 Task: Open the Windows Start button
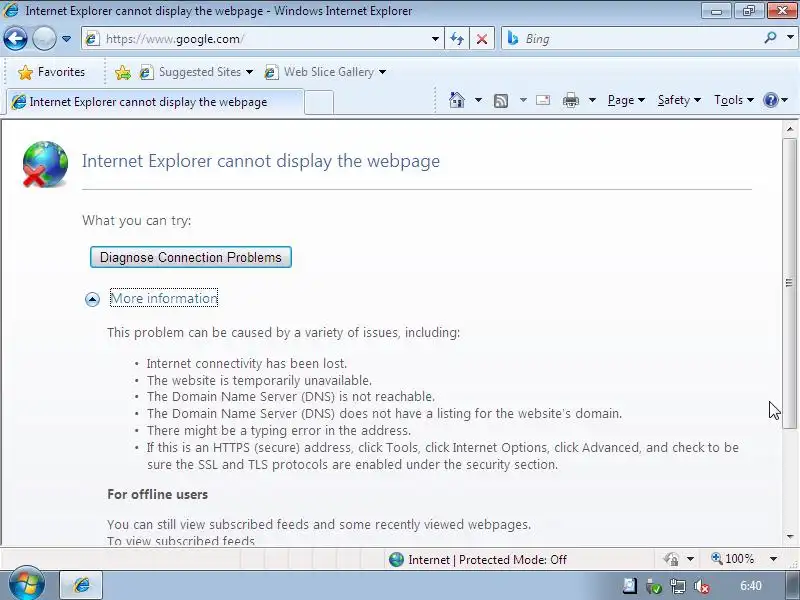(27, 584)
